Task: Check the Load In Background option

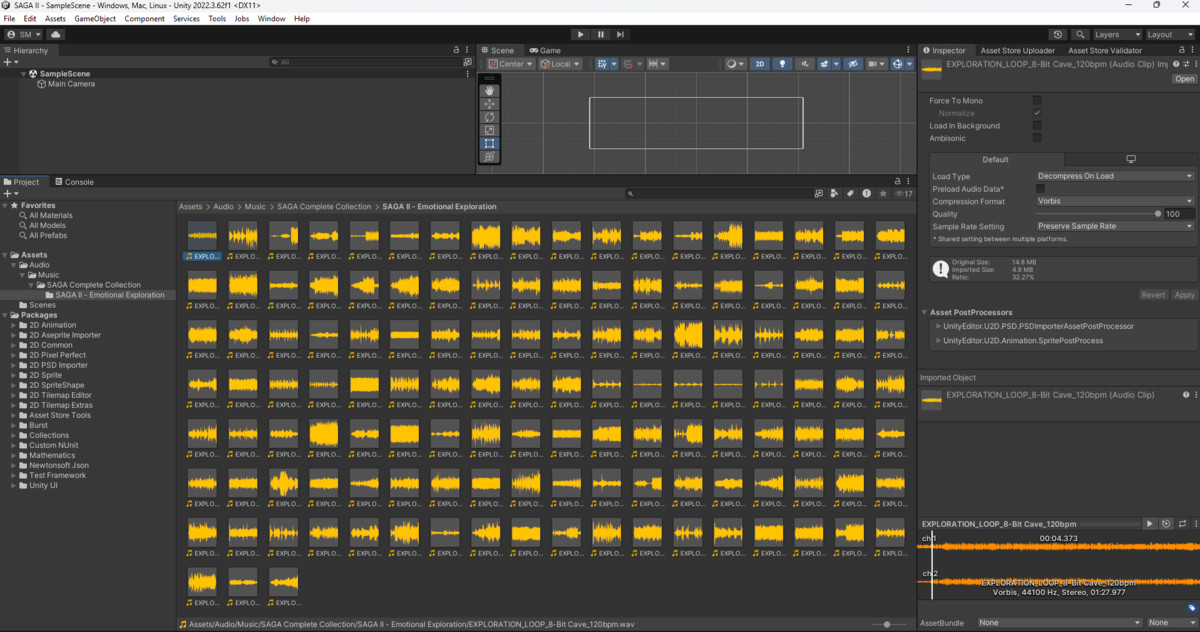Action: pyautogui.click(x=1037, y=126)
